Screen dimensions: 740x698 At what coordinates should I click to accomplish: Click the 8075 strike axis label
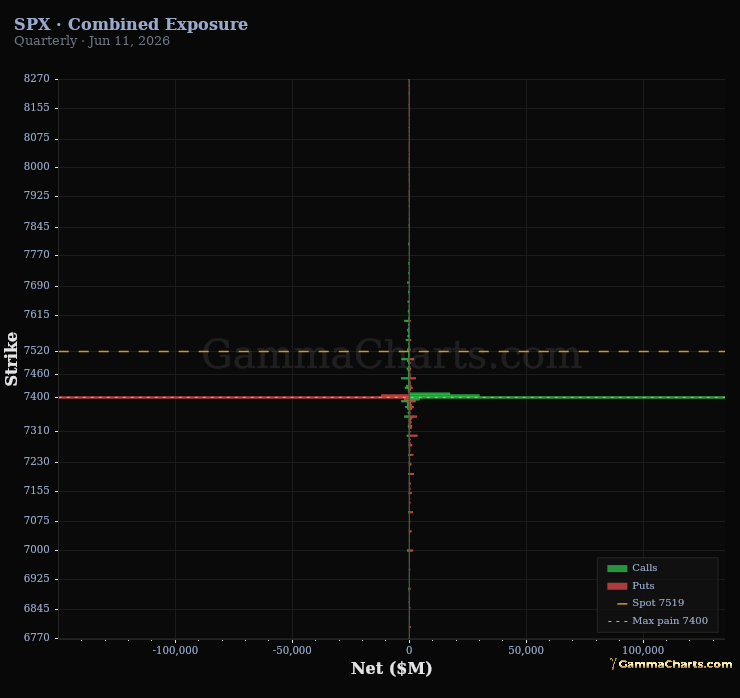(36, 137)
